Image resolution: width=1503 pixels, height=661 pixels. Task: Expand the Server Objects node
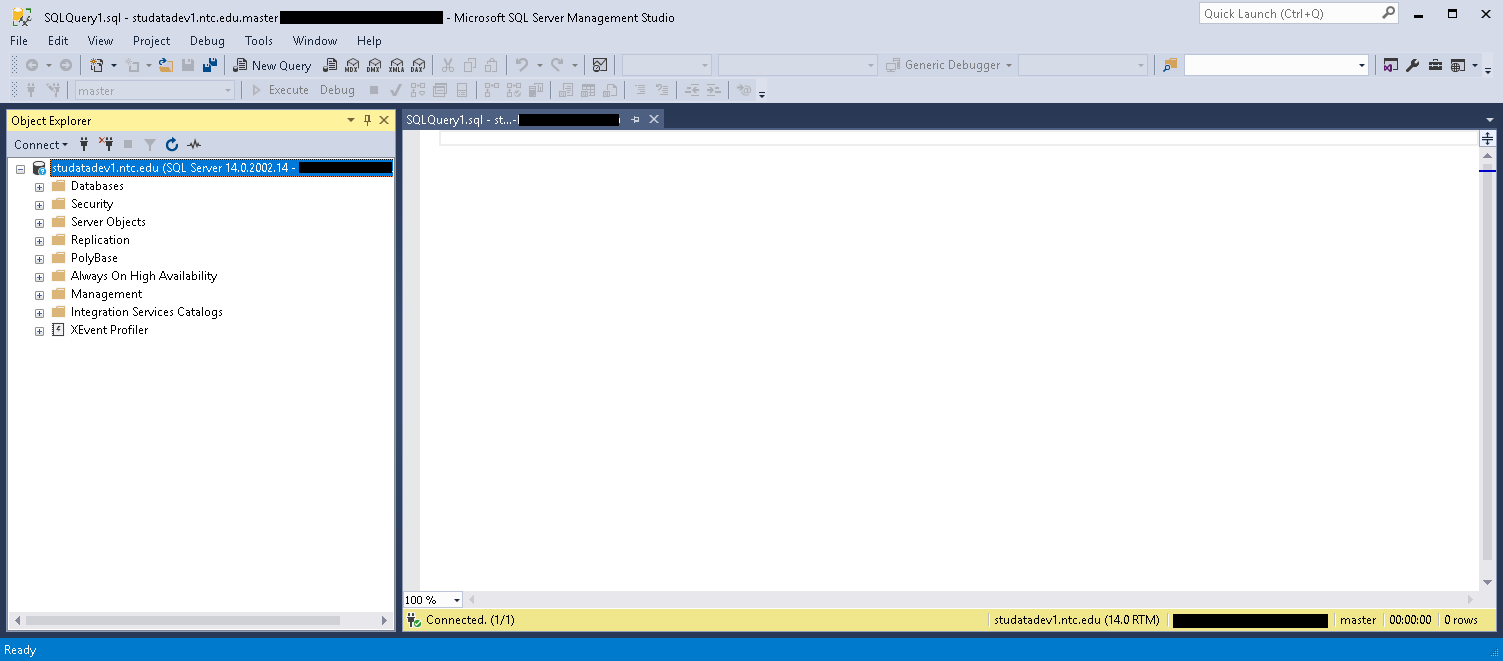click(39, 222)
